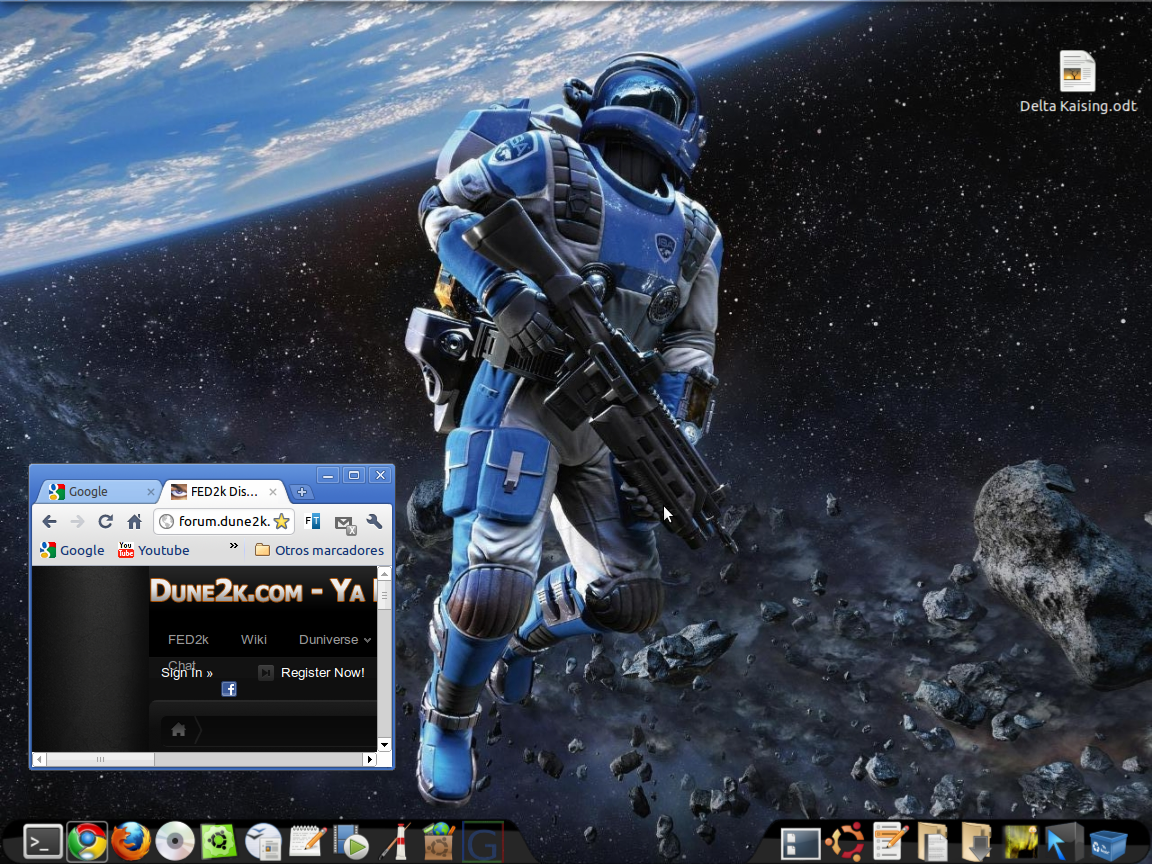Click the vertical scrollbar up arrow

384,574
